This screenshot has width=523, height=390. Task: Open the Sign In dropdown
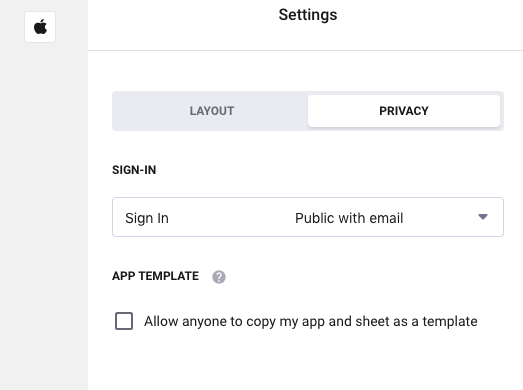(308, 217)
